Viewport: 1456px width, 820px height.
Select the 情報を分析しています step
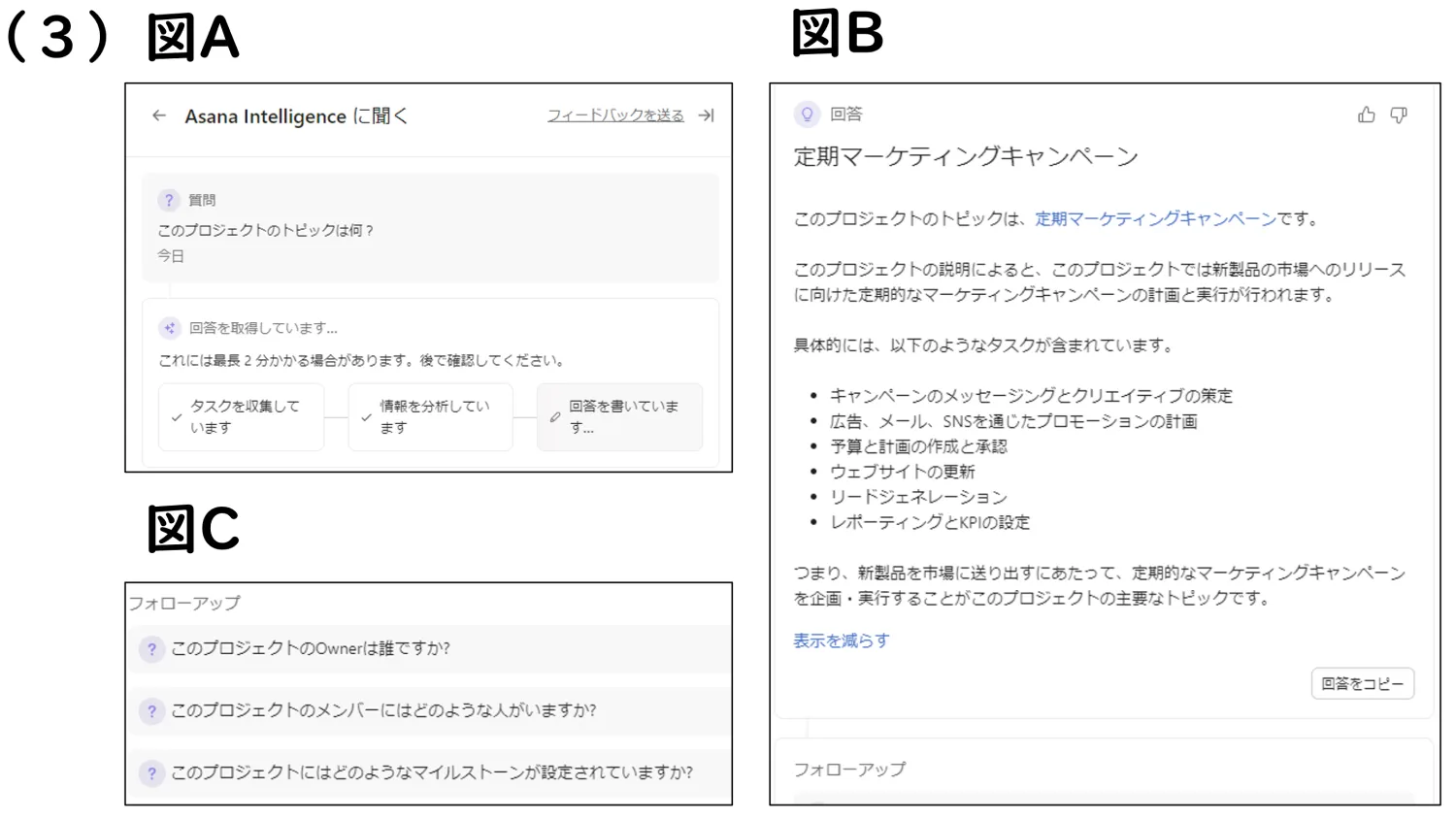tap(430, 417)
